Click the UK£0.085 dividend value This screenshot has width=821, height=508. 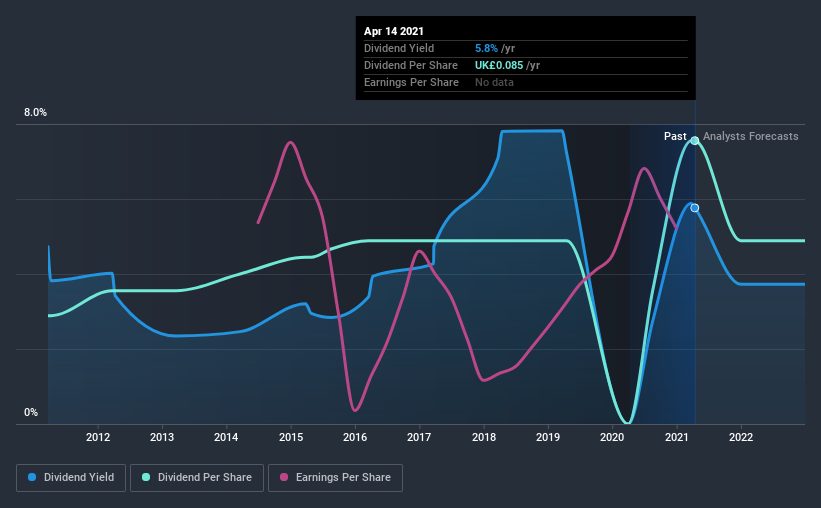[499, 65]
